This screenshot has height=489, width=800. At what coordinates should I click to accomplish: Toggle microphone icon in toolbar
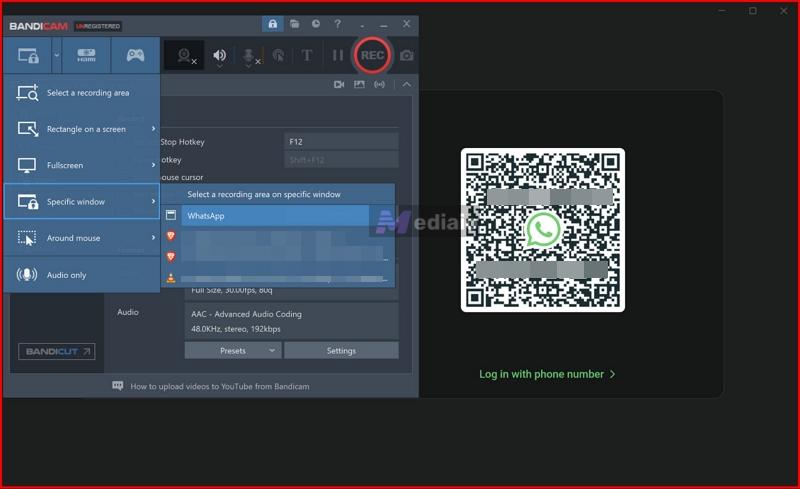(249, 56)
